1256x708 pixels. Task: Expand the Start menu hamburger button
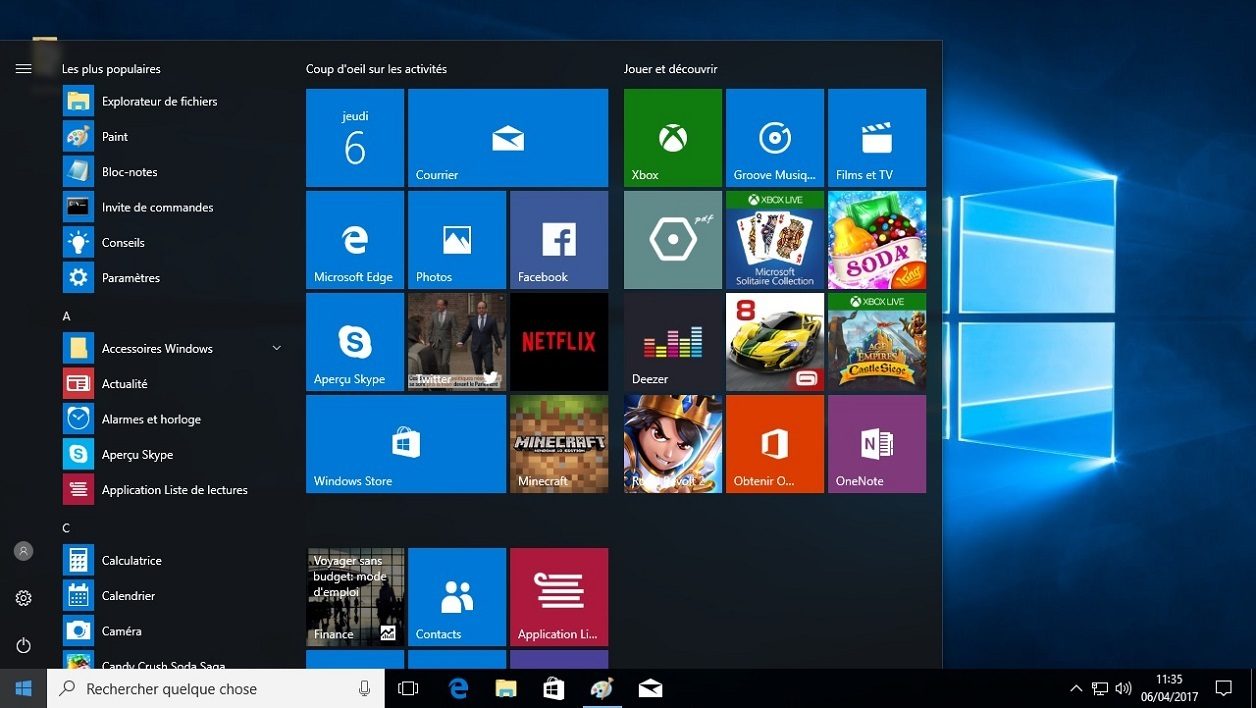pyautogui.click(x=23, y=69)
